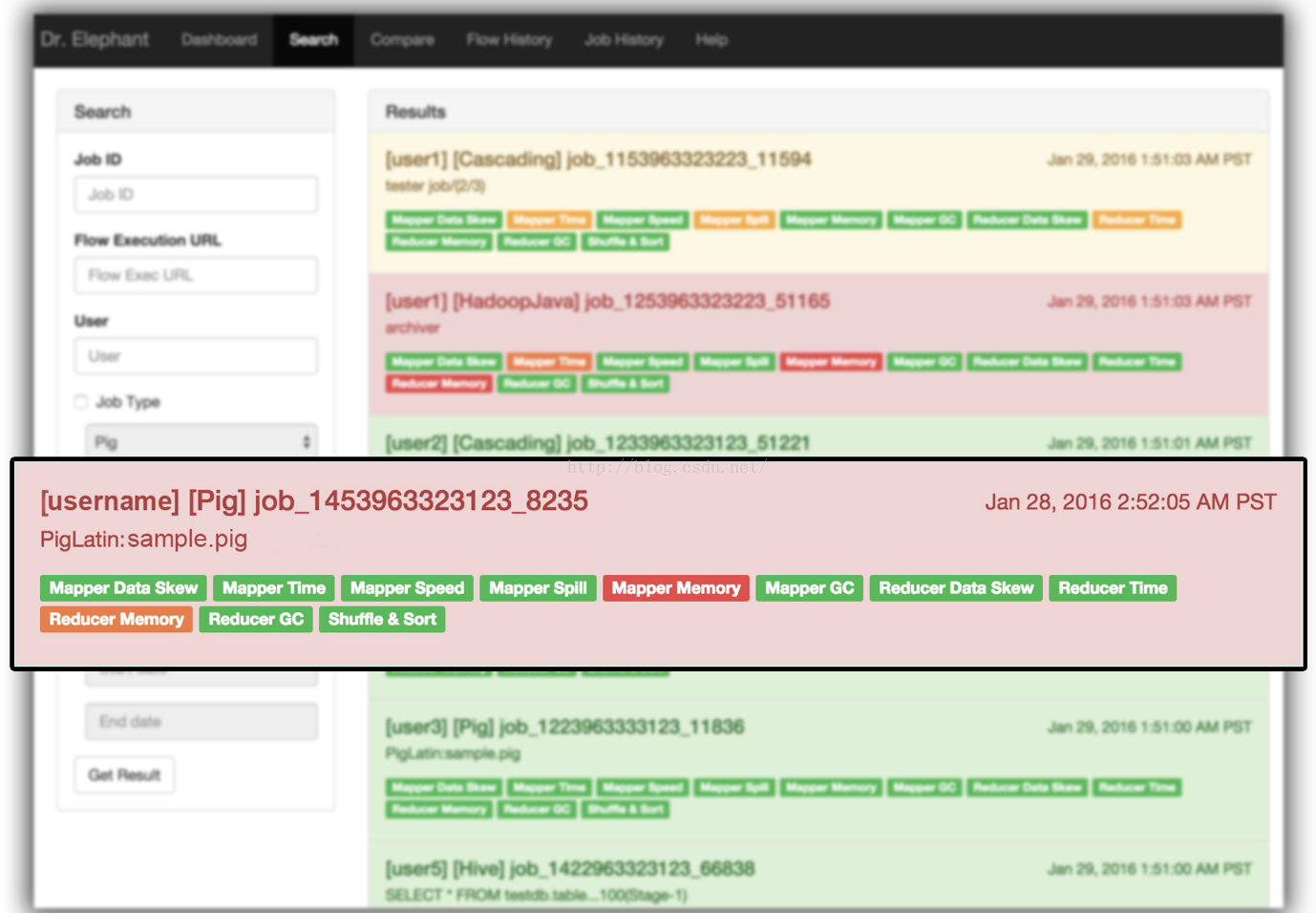Open the Dr. Elephant home brand link

[95, 39]
